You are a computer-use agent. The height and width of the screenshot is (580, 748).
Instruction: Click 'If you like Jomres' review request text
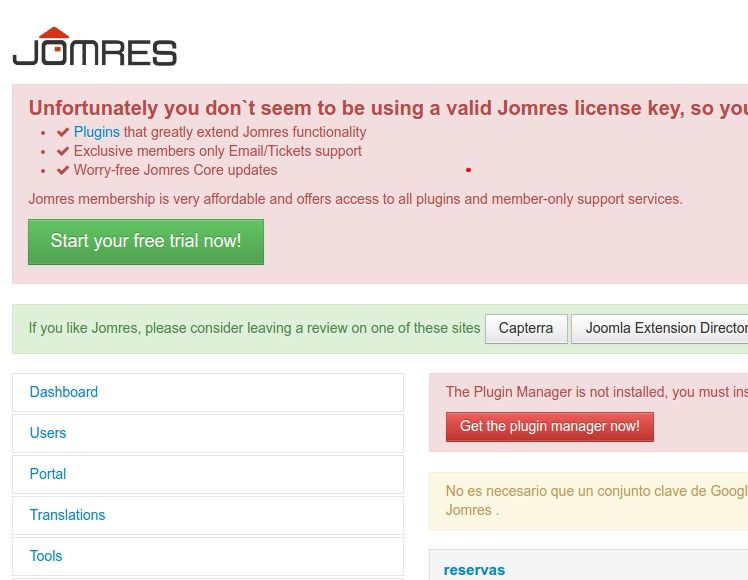[x=254, y=329]
